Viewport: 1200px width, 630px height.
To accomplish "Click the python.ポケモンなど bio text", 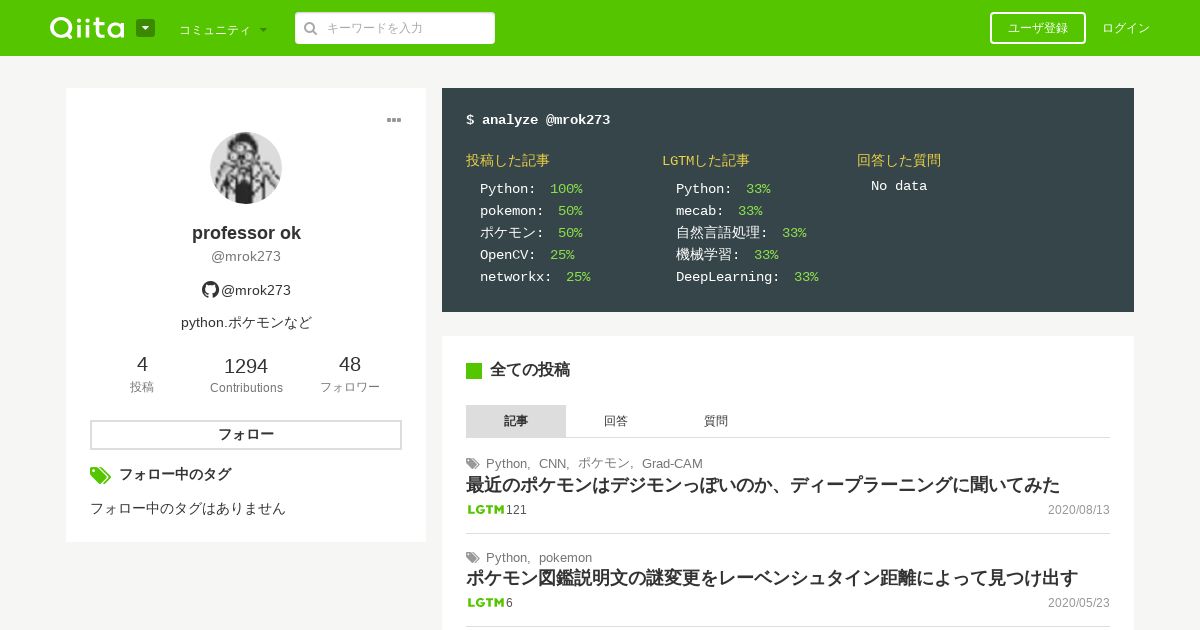I will click(246, 323).
